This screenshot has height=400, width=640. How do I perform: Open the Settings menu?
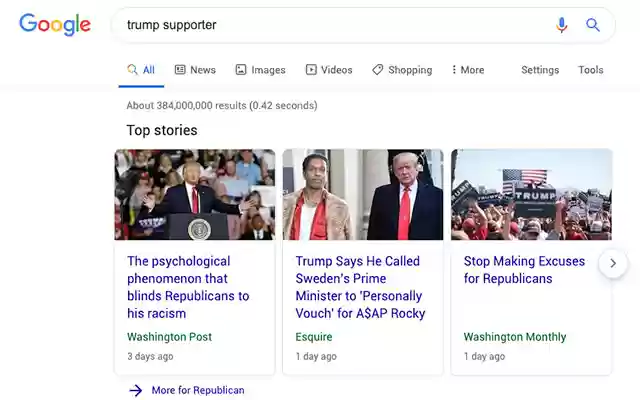tap(540, 70)
